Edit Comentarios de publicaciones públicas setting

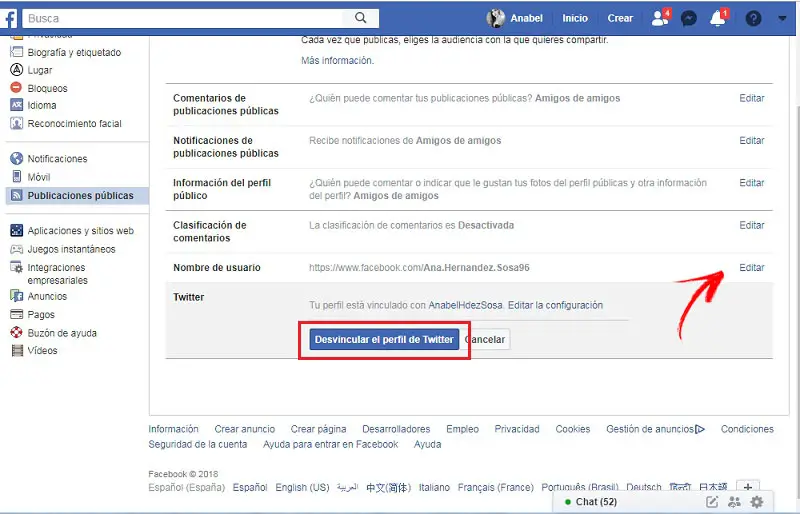[752, 98]
